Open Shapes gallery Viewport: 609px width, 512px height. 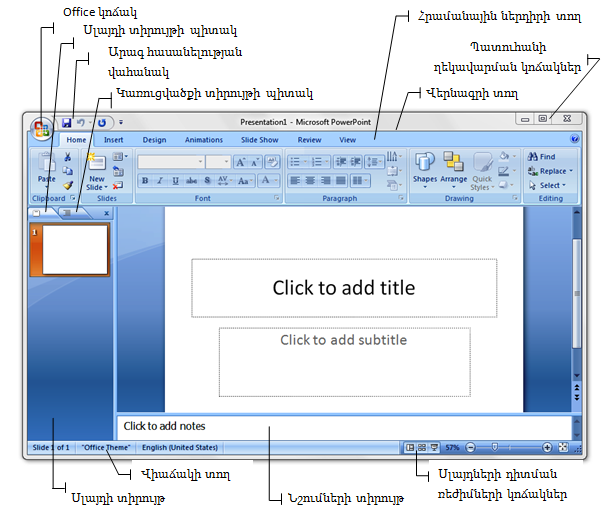[425, 171]
